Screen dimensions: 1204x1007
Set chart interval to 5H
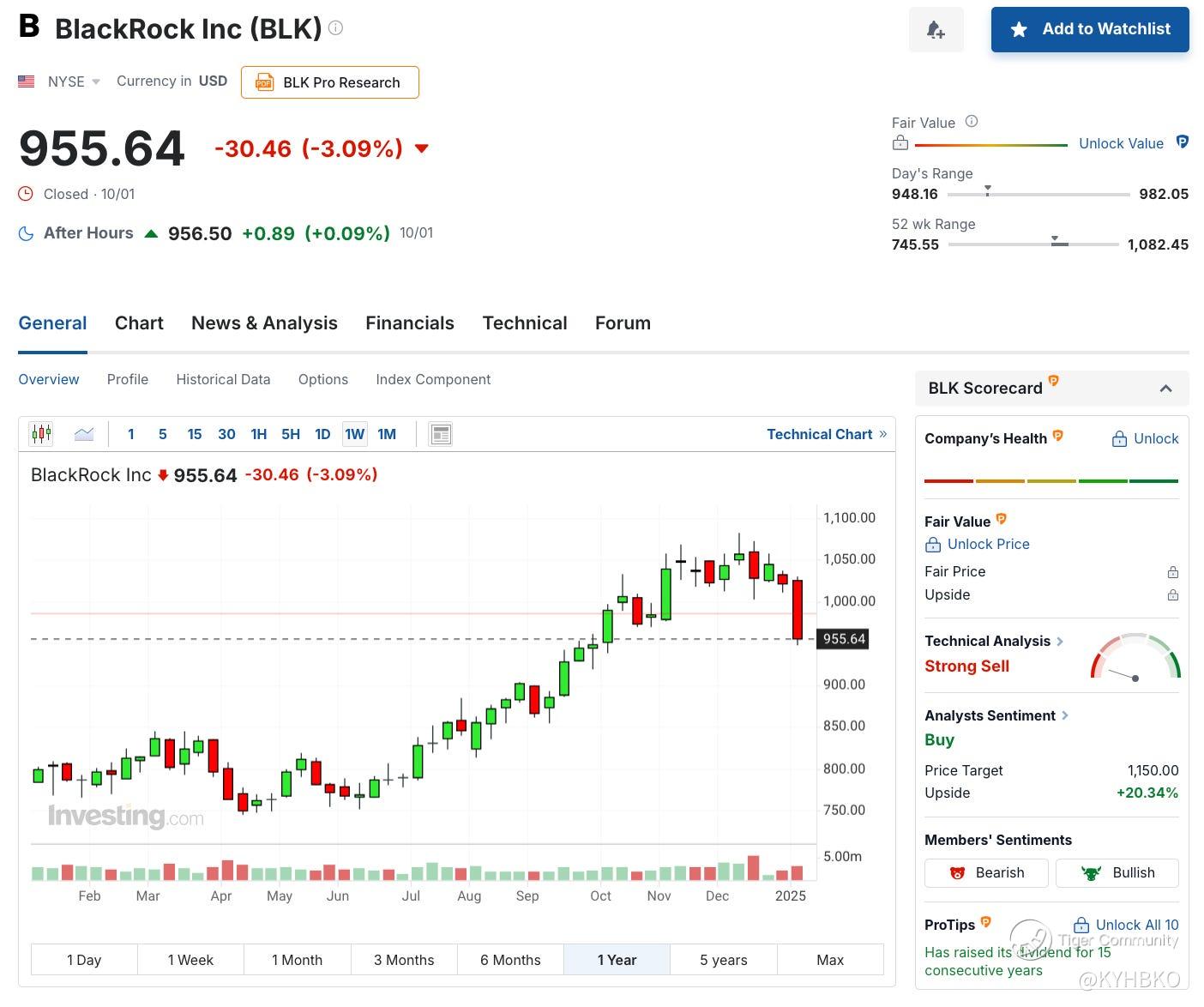click(291, 434)
